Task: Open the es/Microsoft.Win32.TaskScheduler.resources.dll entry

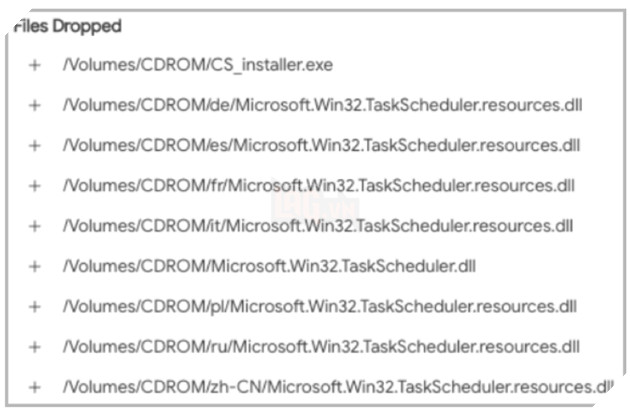Action: pyautogui.click(x=320, y=145)
